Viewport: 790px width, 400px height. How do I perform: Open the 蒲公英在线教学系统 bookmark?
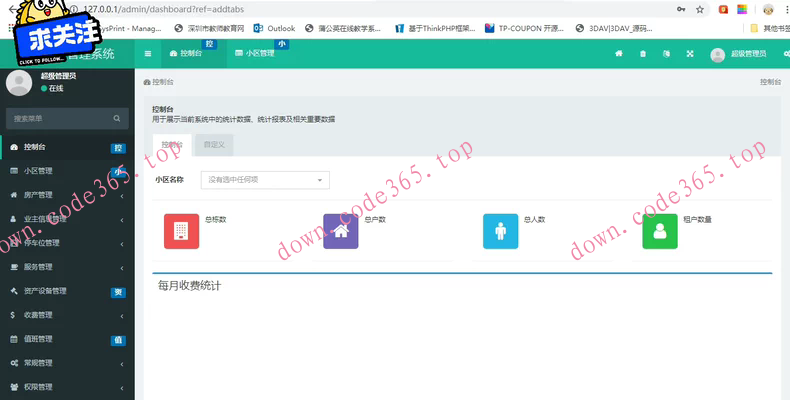pos(343,28)
